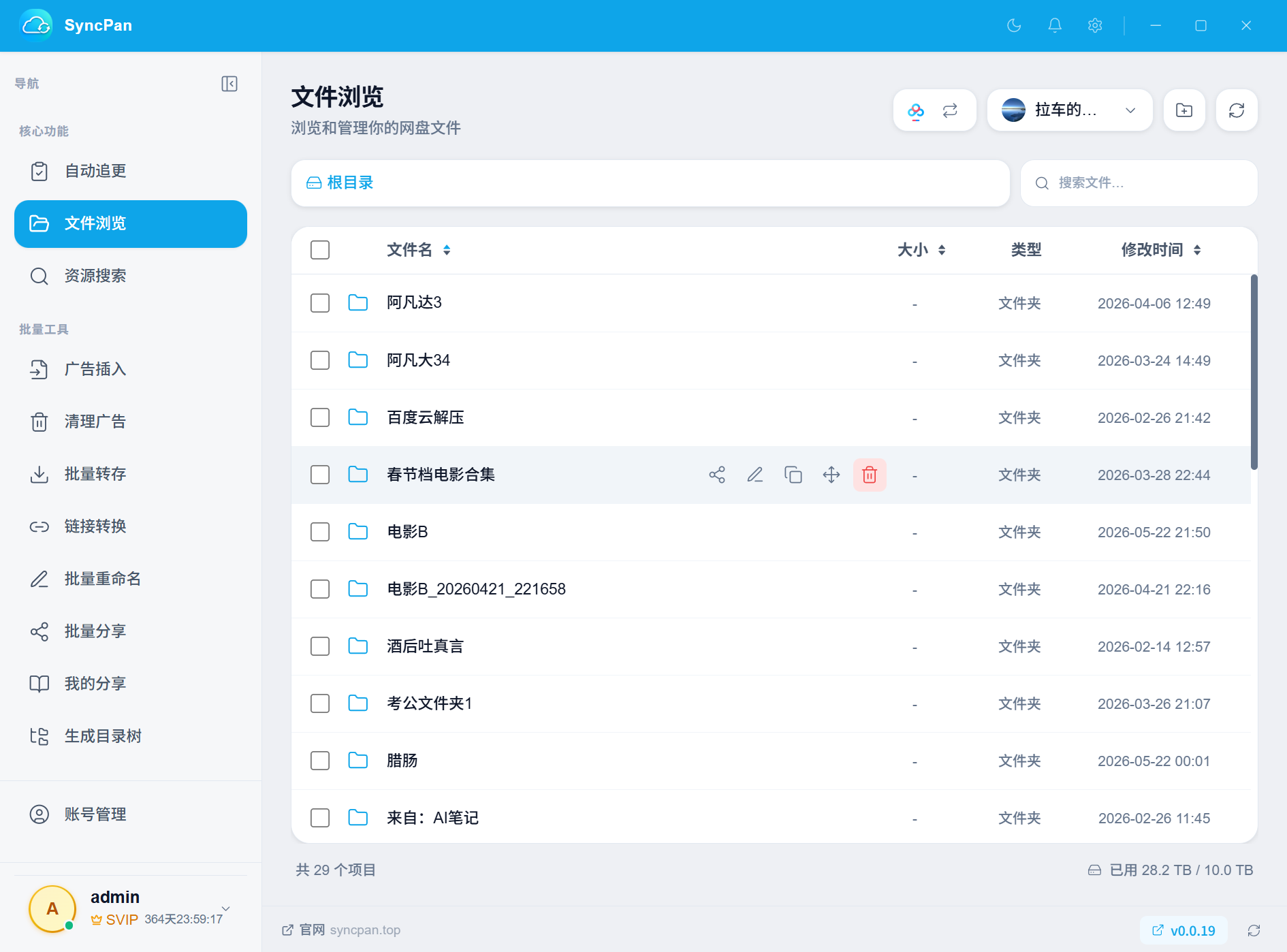Open 批量重命名 tool
The height and width of the screenshot is (952, 1287).
click(x=131, y=580)
